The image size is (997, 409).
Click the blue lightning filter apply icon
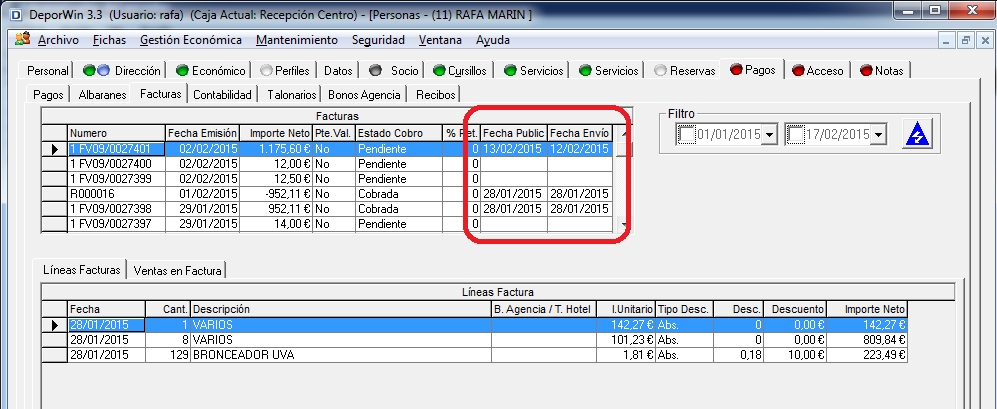pyautogui.click(x=917, y=134)
